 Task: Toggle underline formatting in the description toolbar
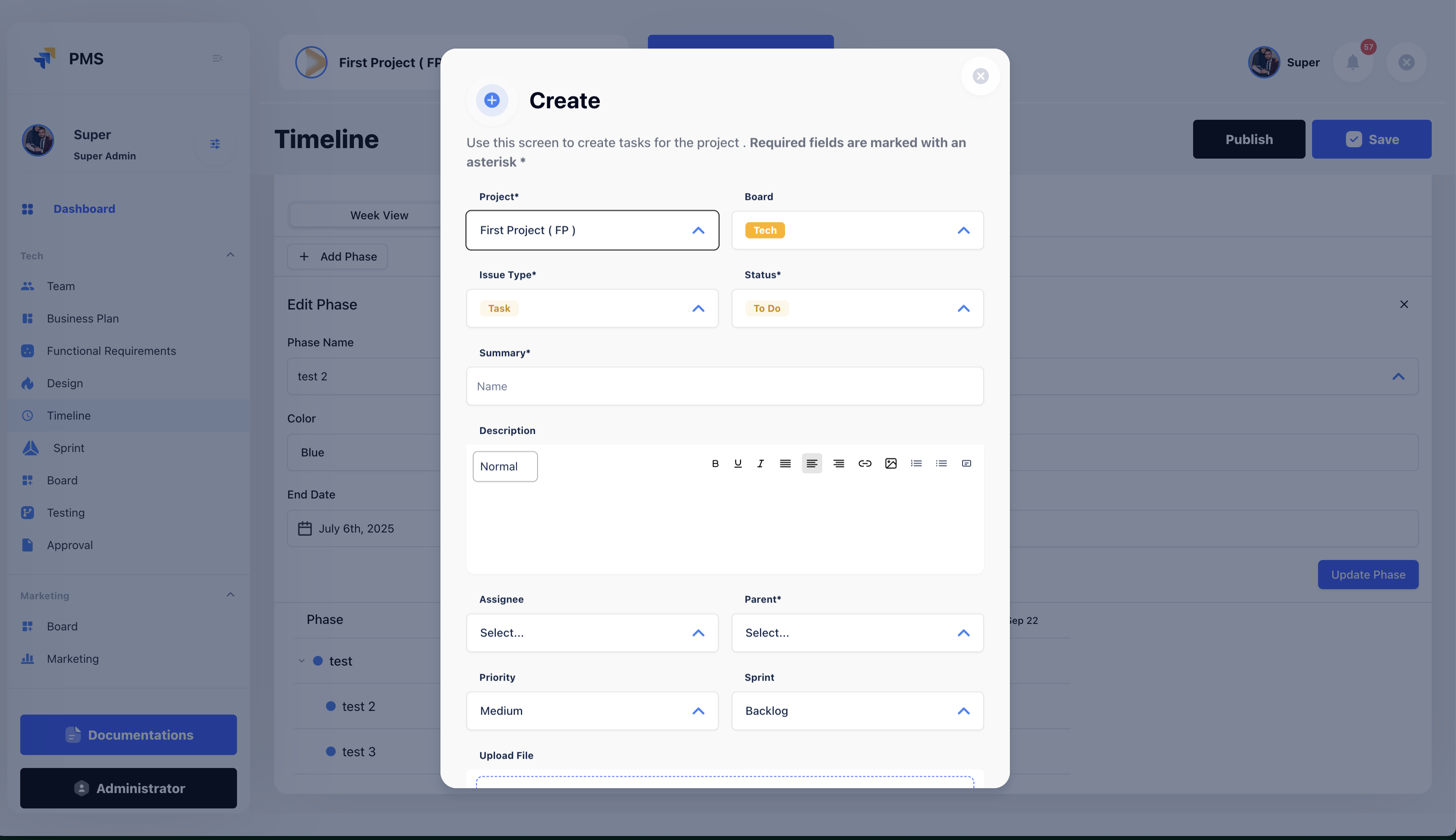pos(738,463)
